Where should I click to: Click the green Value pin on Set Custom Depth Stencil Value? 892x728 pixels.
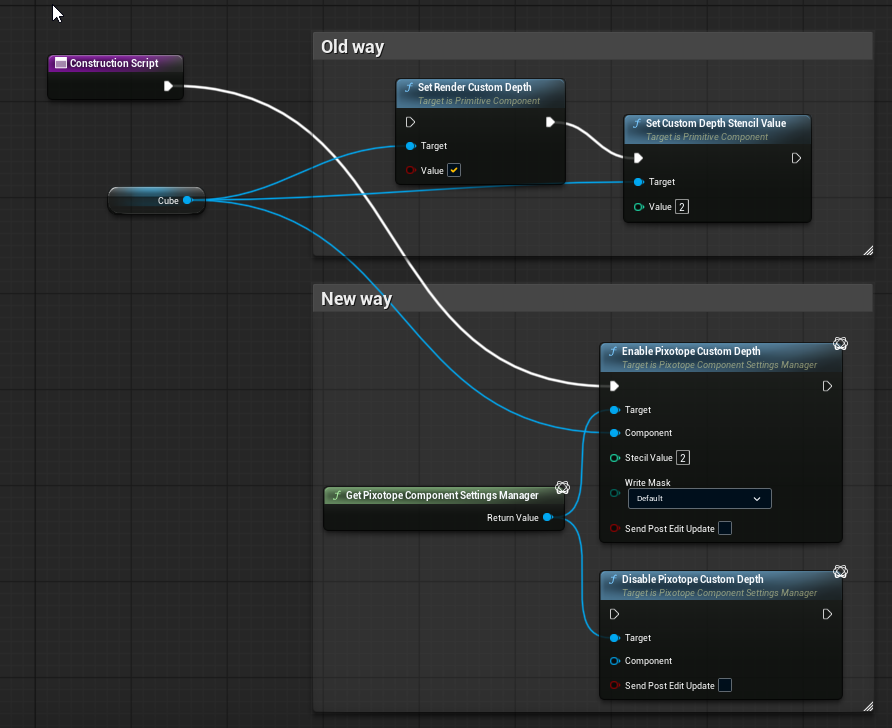click(x=638, y=207)
